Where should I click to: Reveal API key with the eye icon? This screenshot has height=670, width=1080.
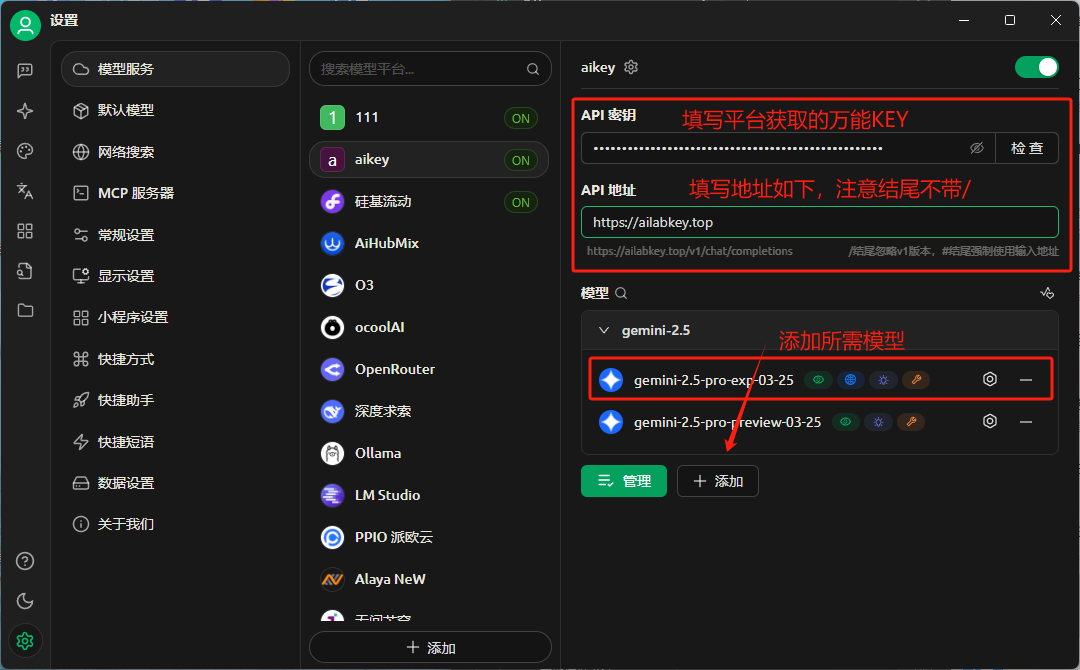(x=977, y=148)
